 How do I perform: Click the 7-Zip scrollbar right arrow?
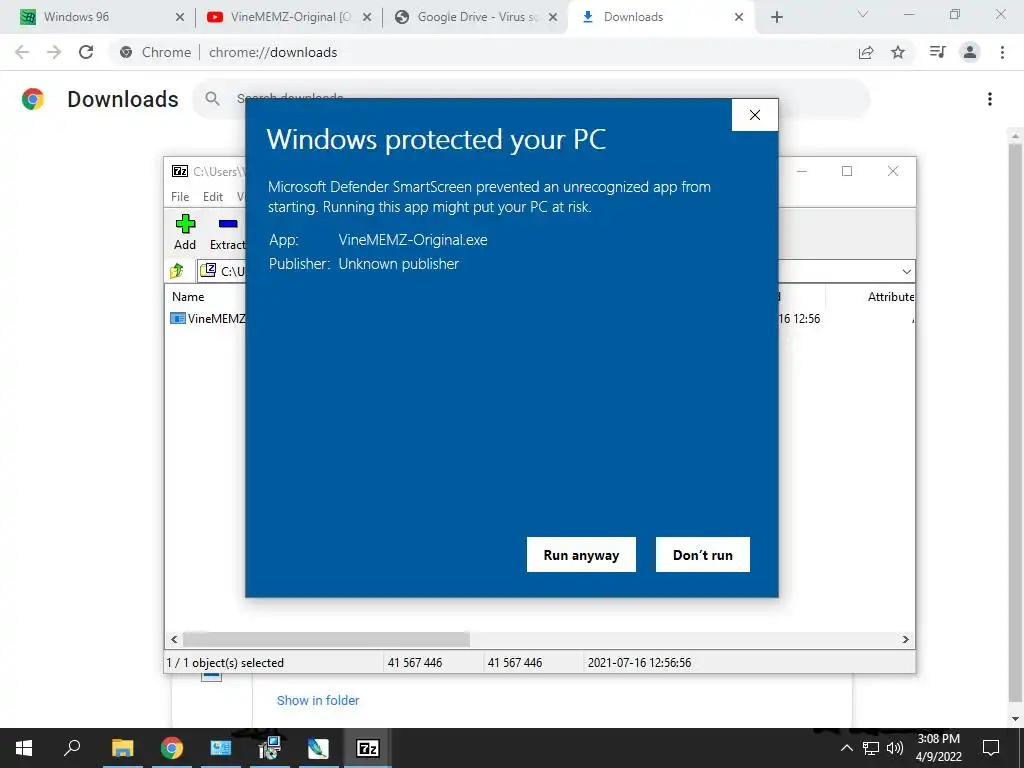[x=906, y=639]
